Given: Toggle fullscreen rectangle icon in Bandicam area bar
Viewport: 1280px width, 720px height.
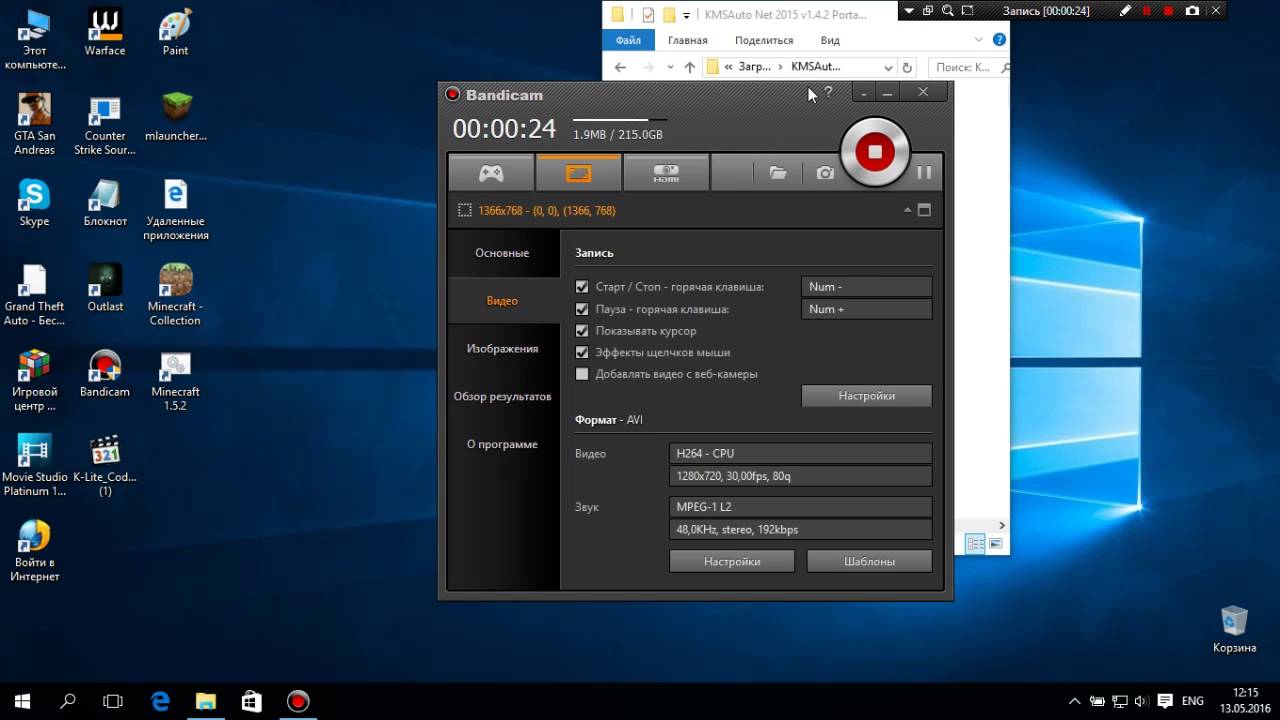Looking at the screenshot, I should [924, 211].
